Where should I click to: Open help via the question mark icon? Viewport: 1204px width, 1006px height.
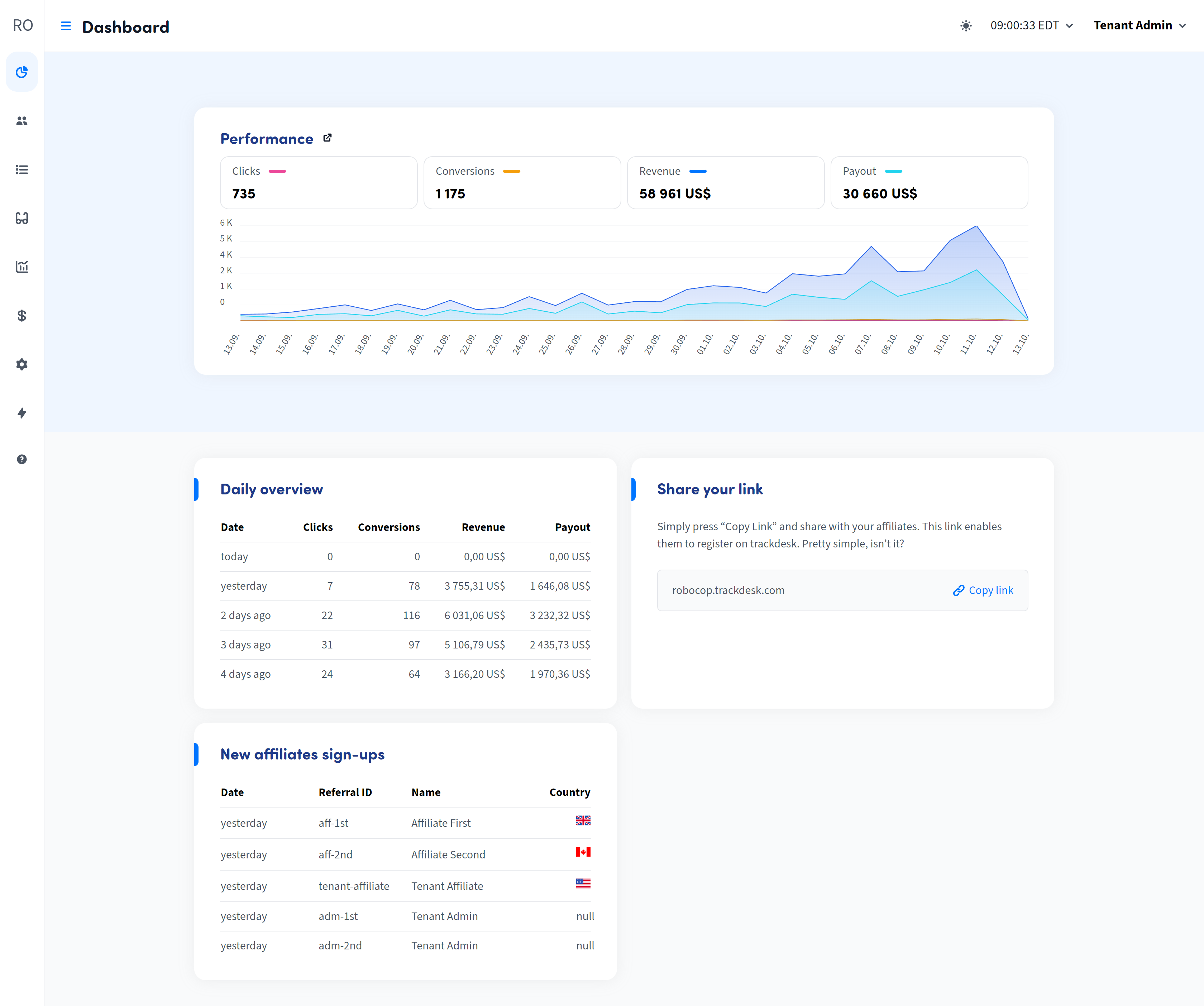[x=21, y=459]
